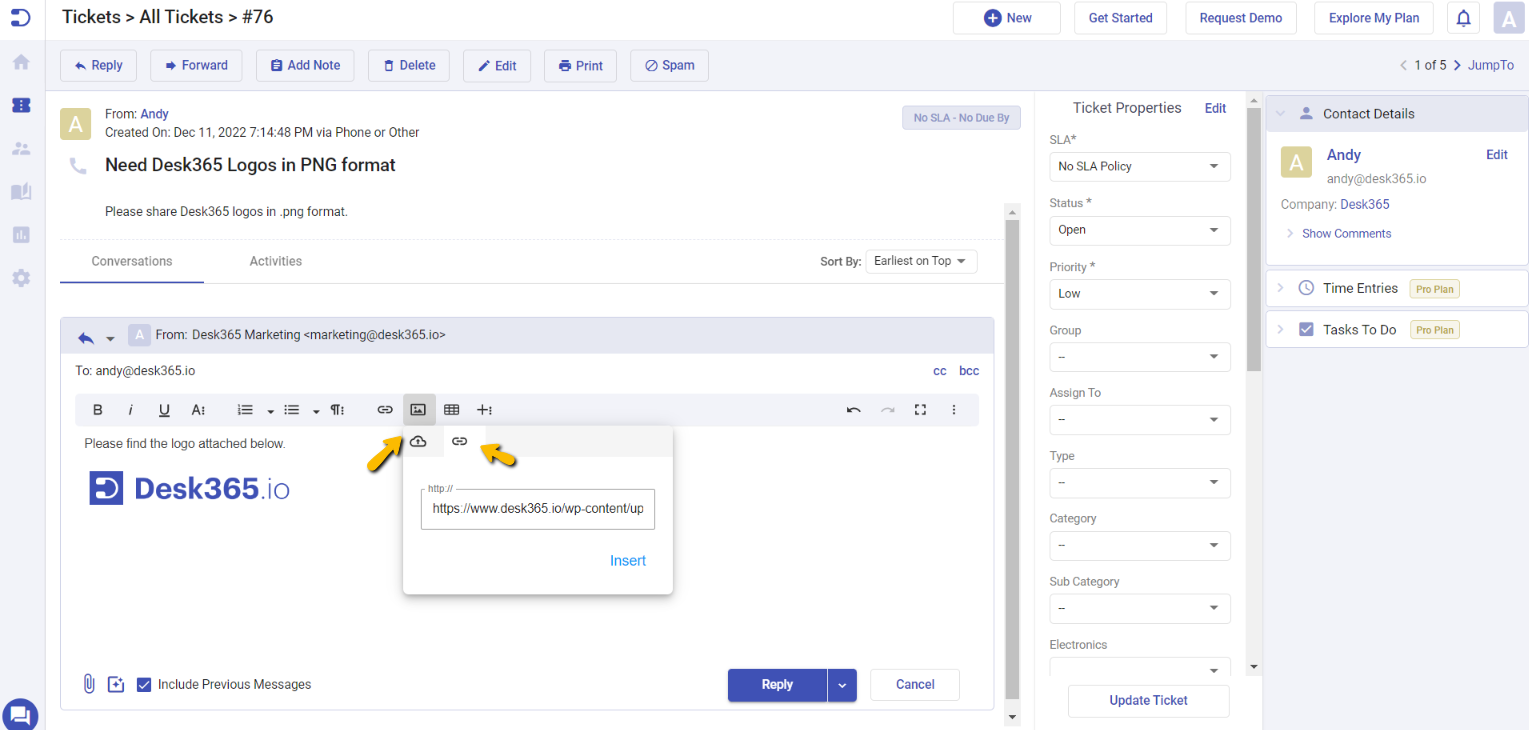Open the Type dropdown
The height and width of the screenshot is (730, 1529).
pyautogui.click(x=1140, y=483)
